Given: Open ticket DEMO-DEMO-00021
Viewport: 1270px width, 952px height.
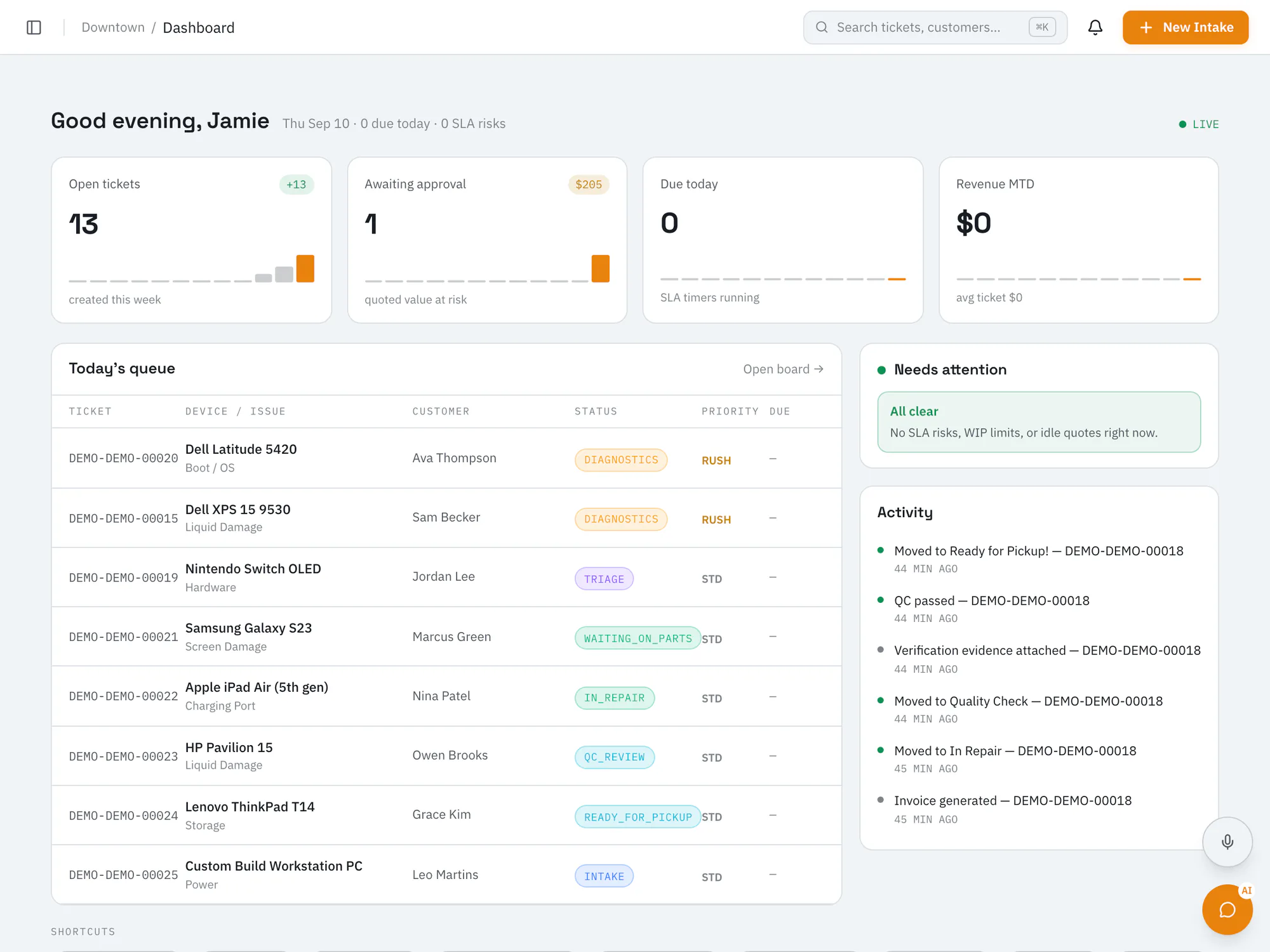Looking at the screenshot, I should click(x=123, y=637).
